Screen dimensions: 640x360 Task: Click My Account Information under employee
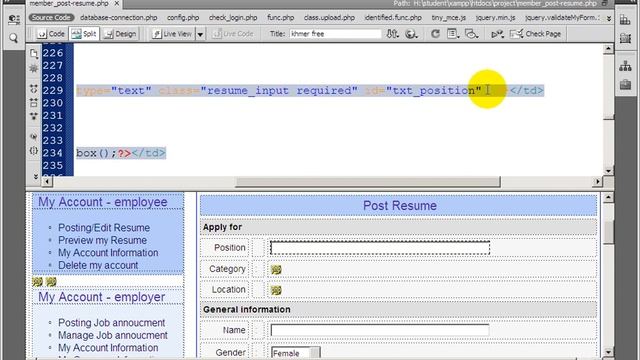pos(108,253)
